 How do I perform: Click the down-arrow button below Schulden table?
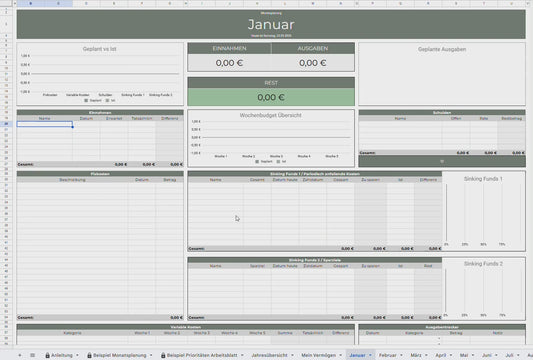[442, 161]
